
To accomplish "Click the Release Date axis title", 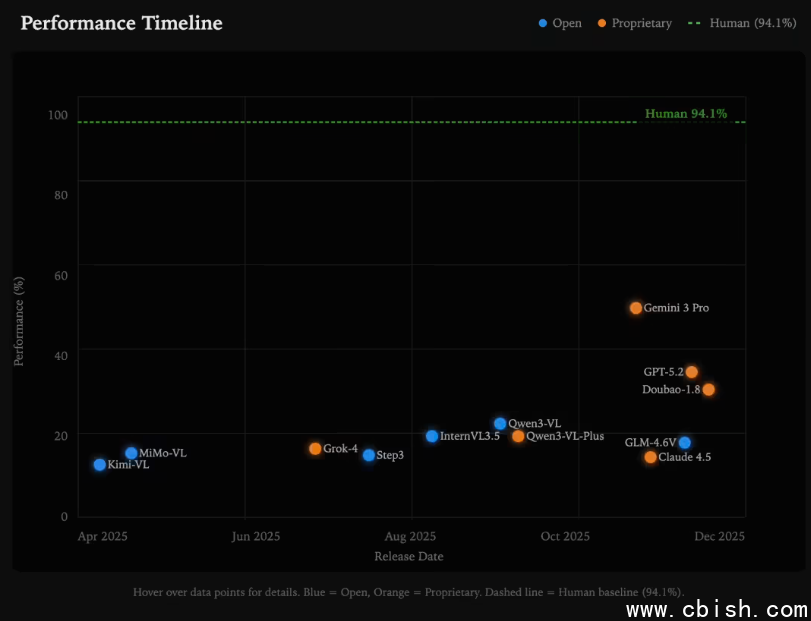I will (x=408, y=556).
